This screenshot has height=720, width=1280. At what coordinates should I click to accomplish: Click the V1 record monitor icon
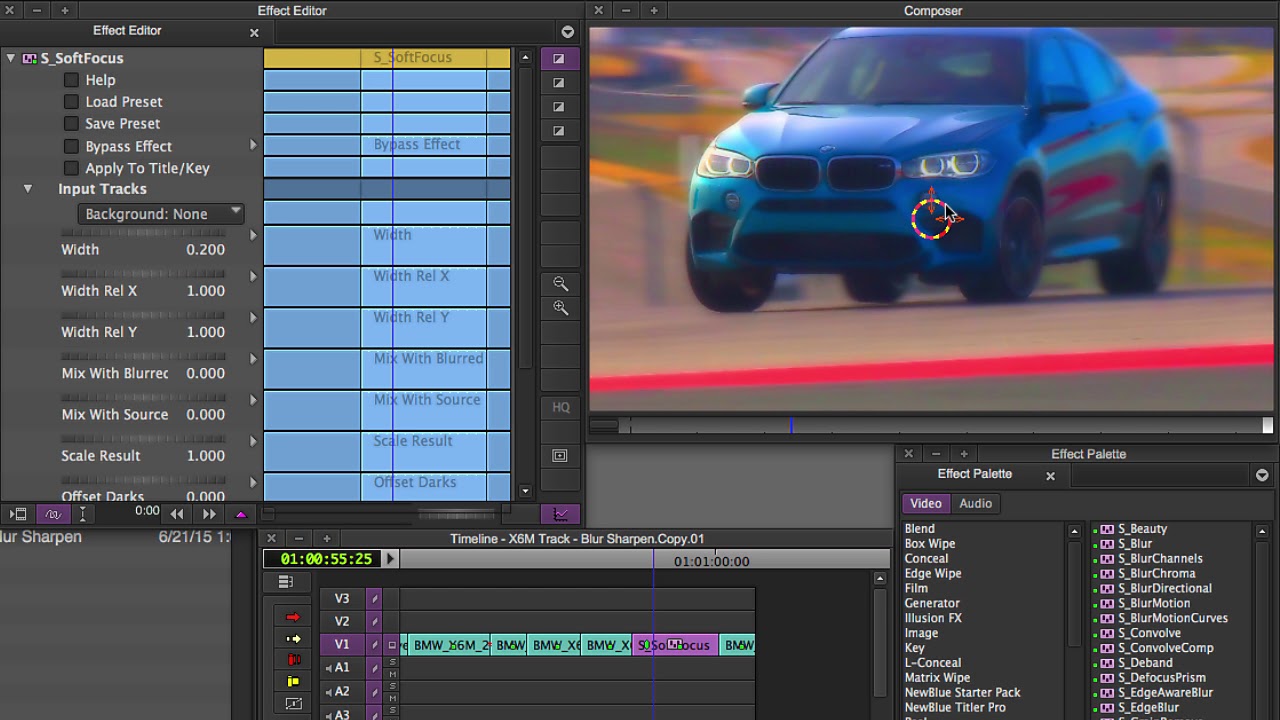tap(392, 645)
